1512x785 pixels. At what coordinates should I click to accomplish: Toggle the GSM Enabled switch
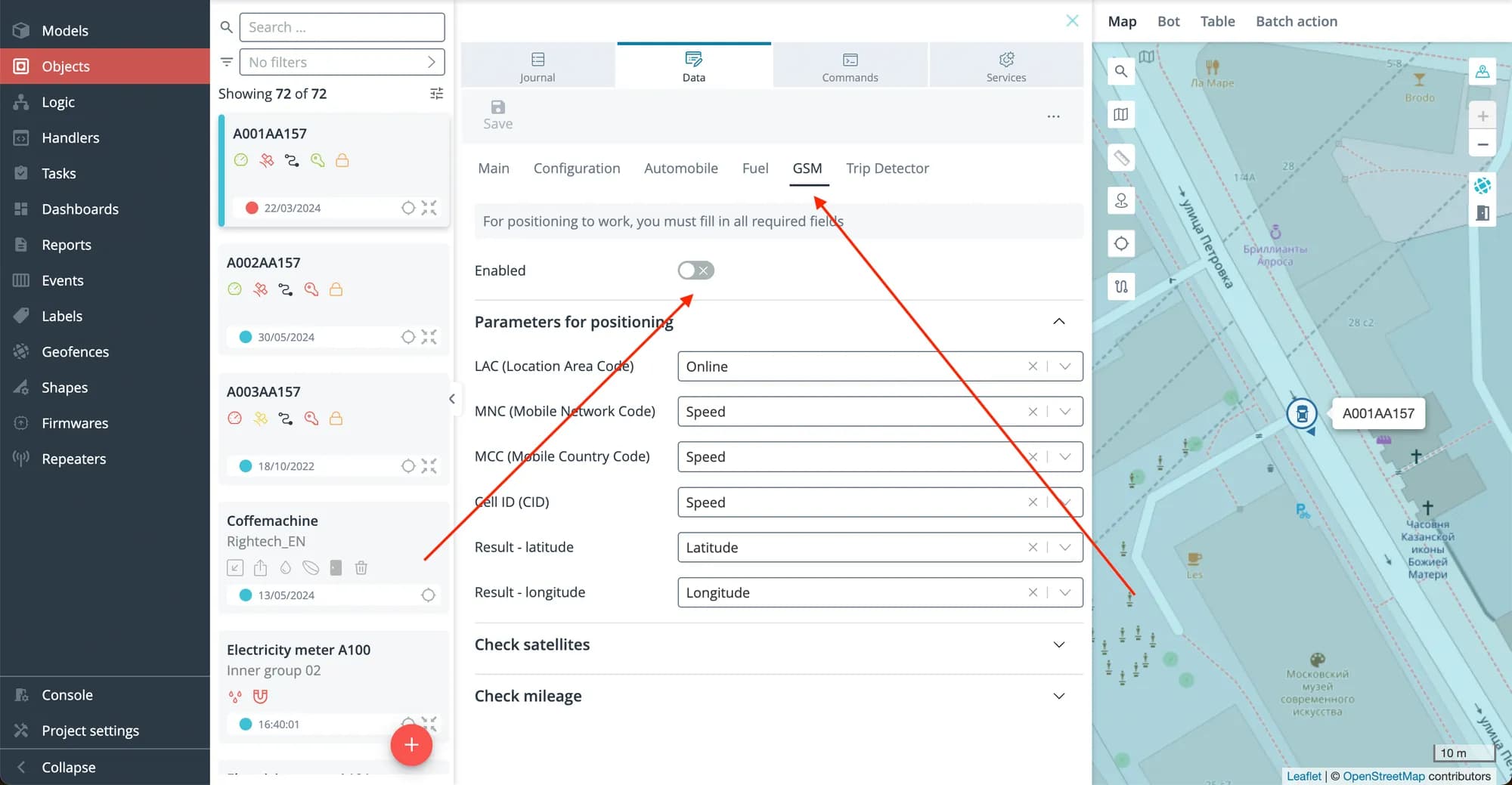point(696,270)
